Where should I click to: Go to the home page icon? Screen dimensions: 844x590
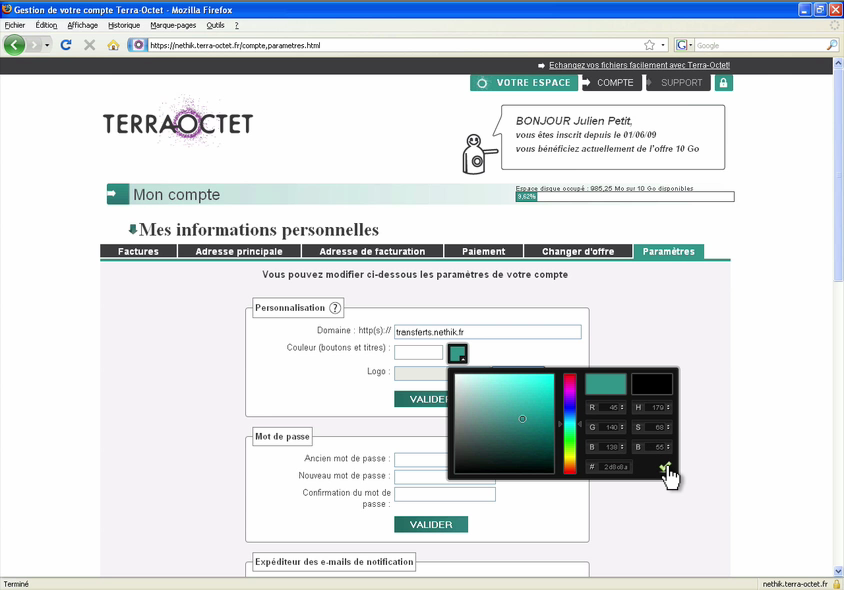point(113,45)
